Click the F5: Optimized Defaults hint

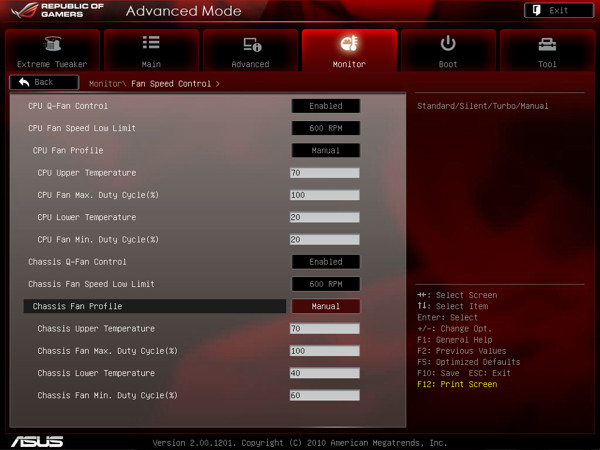[468, 362]
